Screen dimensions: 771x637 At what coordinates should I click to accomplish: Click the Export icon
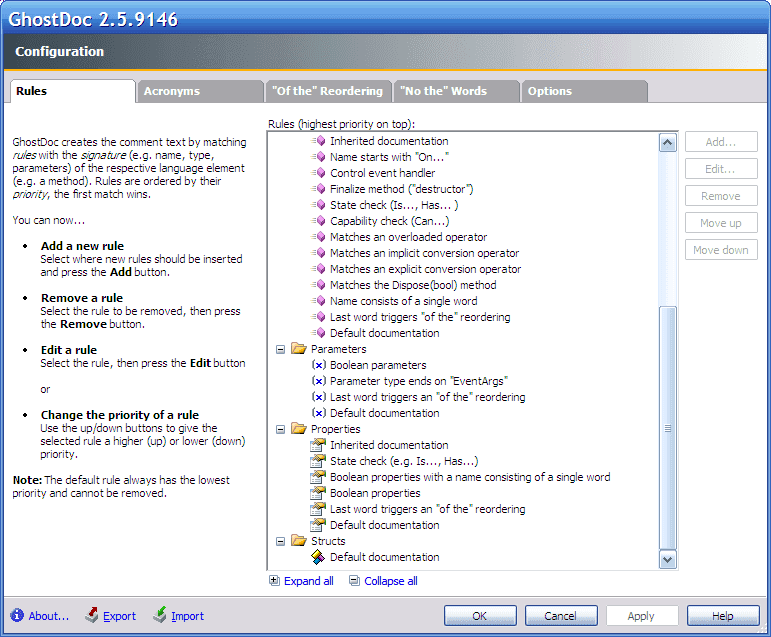(x=92, y=614)
